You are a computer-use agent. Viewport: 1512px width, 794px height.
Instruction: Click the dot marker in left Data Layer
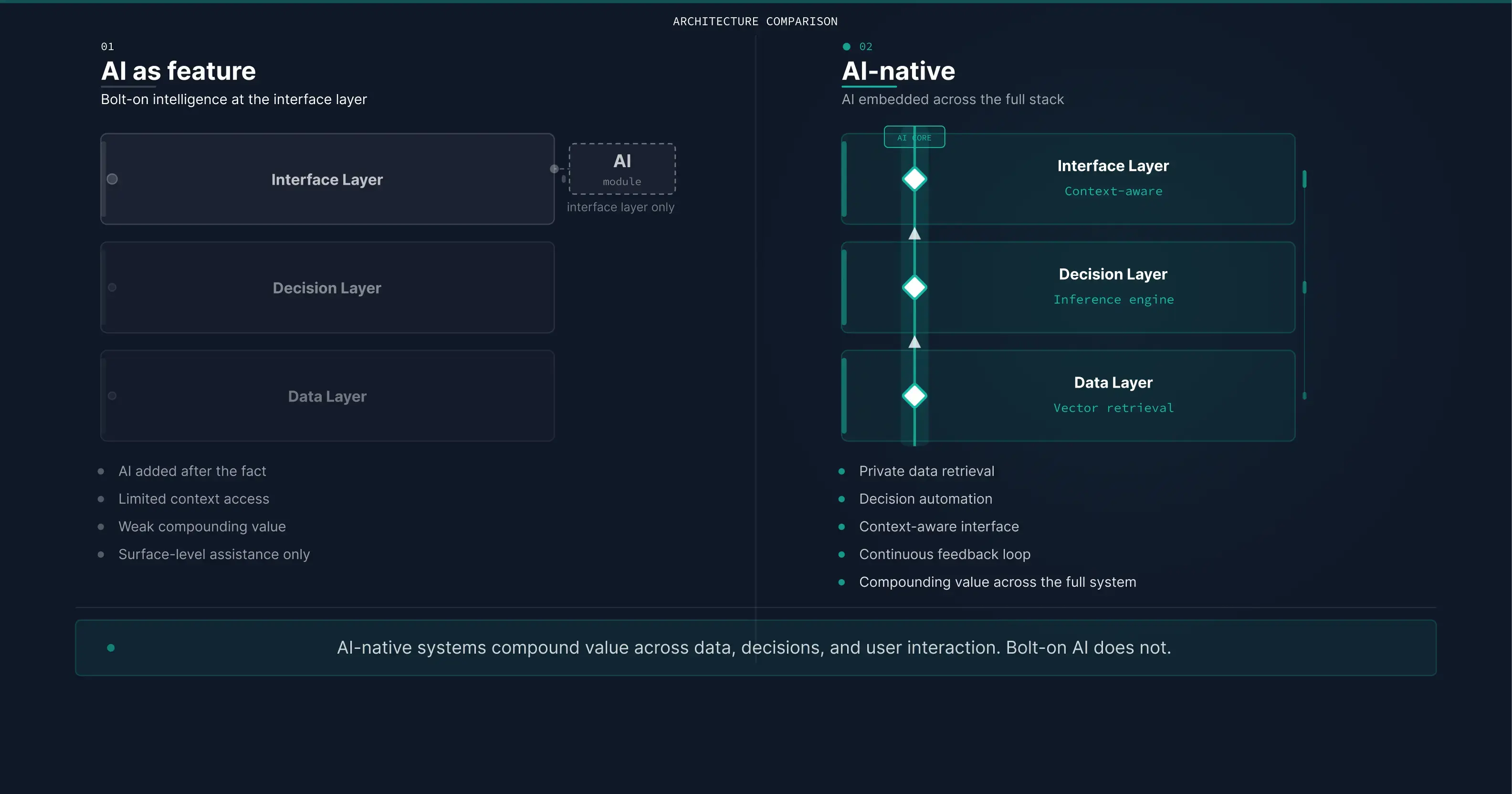[112, 396]
